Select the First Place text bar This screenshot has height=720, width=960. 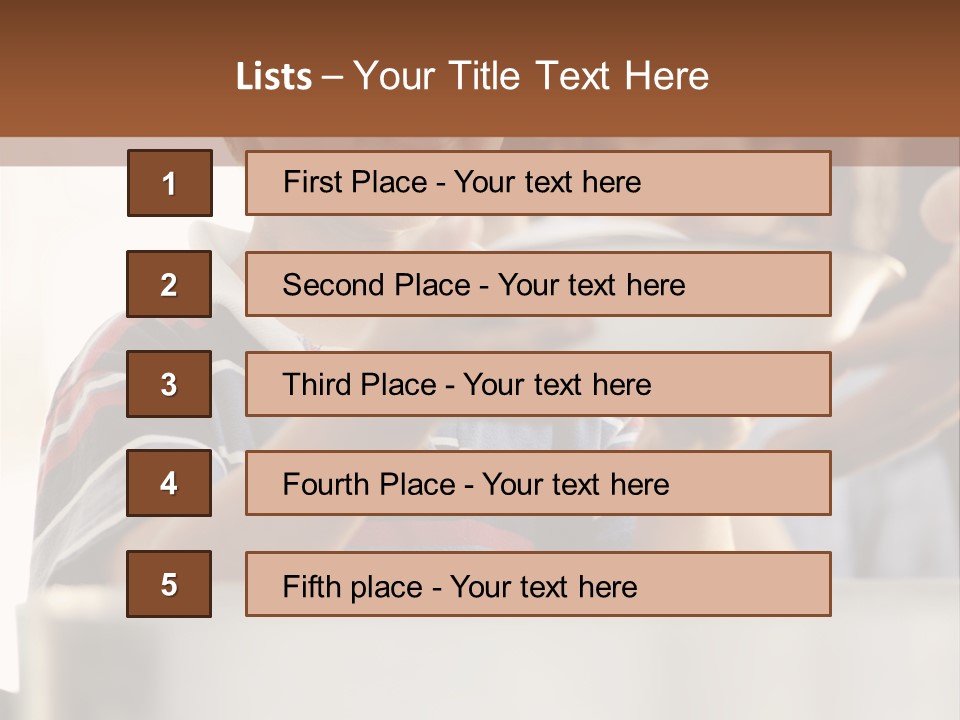click(x=538, y=183)
